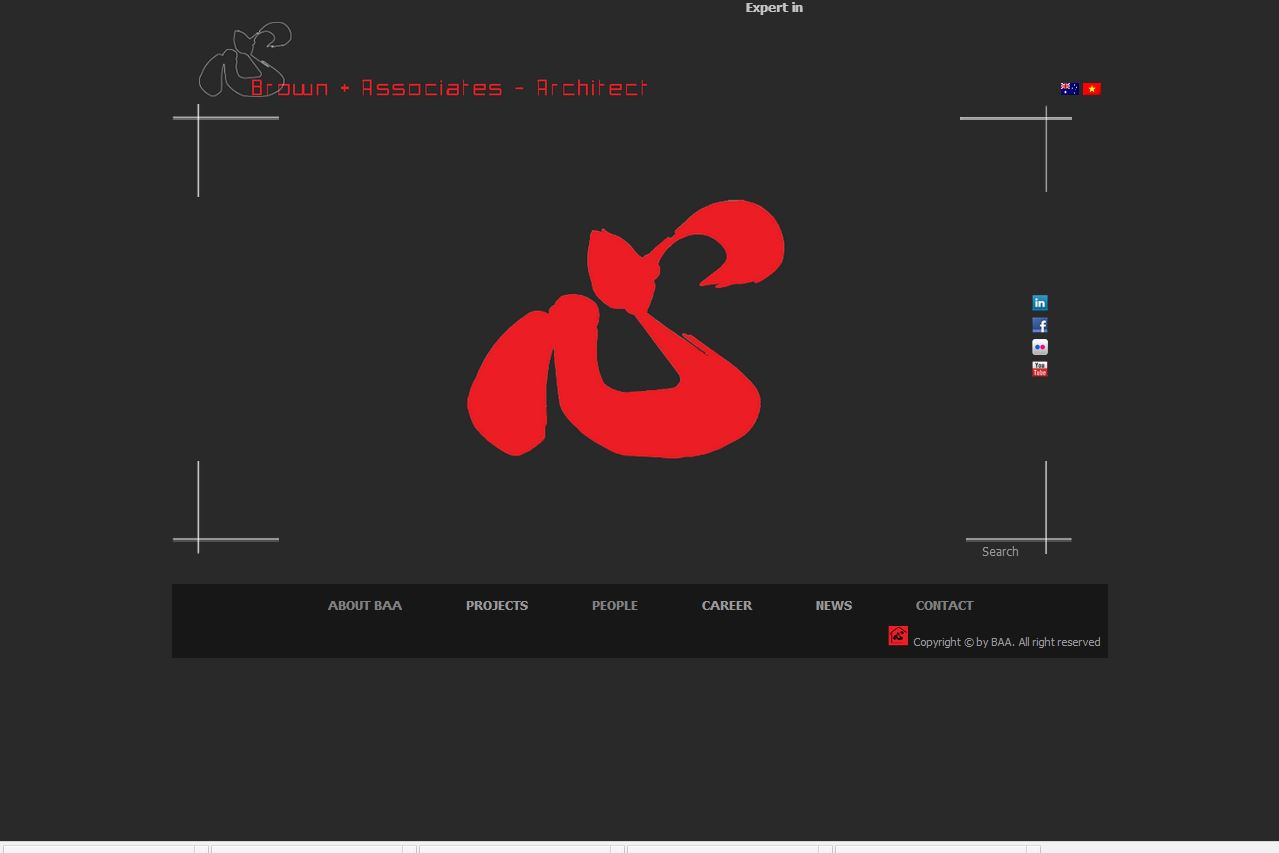Click the Expert in heading text
Image resolution: width=1279 pixels, height=853 pixels.
coord(774,8)
